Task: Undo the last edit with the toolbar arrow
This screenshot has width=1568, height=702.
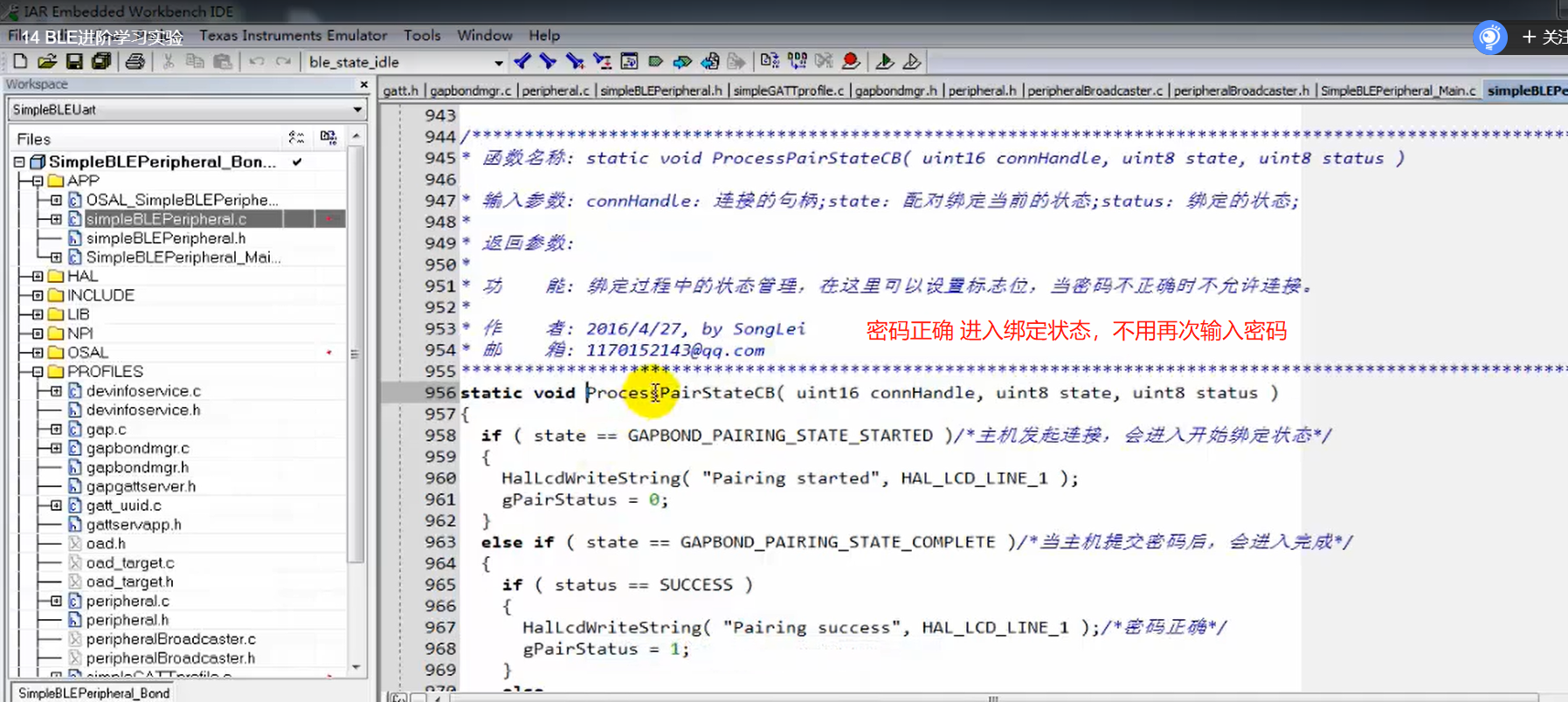Action: pos(256,61)
